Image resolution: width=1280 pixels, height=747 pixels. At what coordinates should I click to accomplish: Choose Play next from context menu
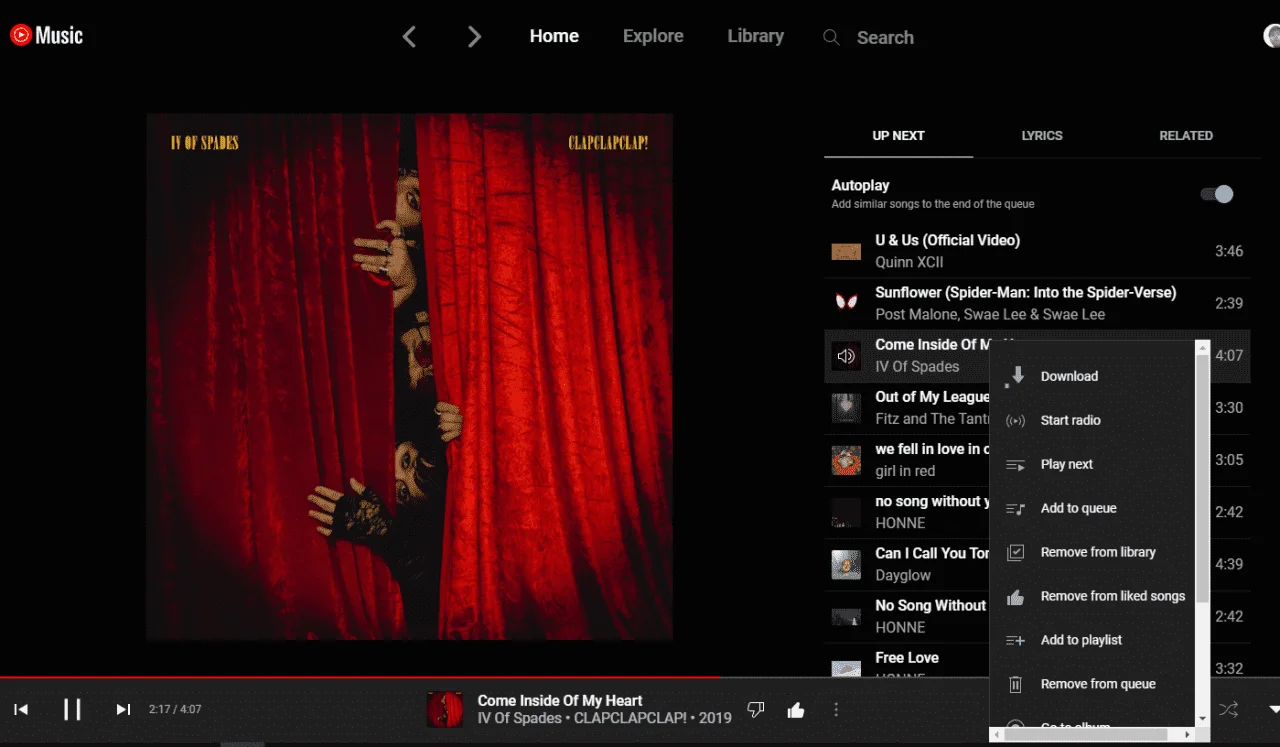click(1067, 464)
